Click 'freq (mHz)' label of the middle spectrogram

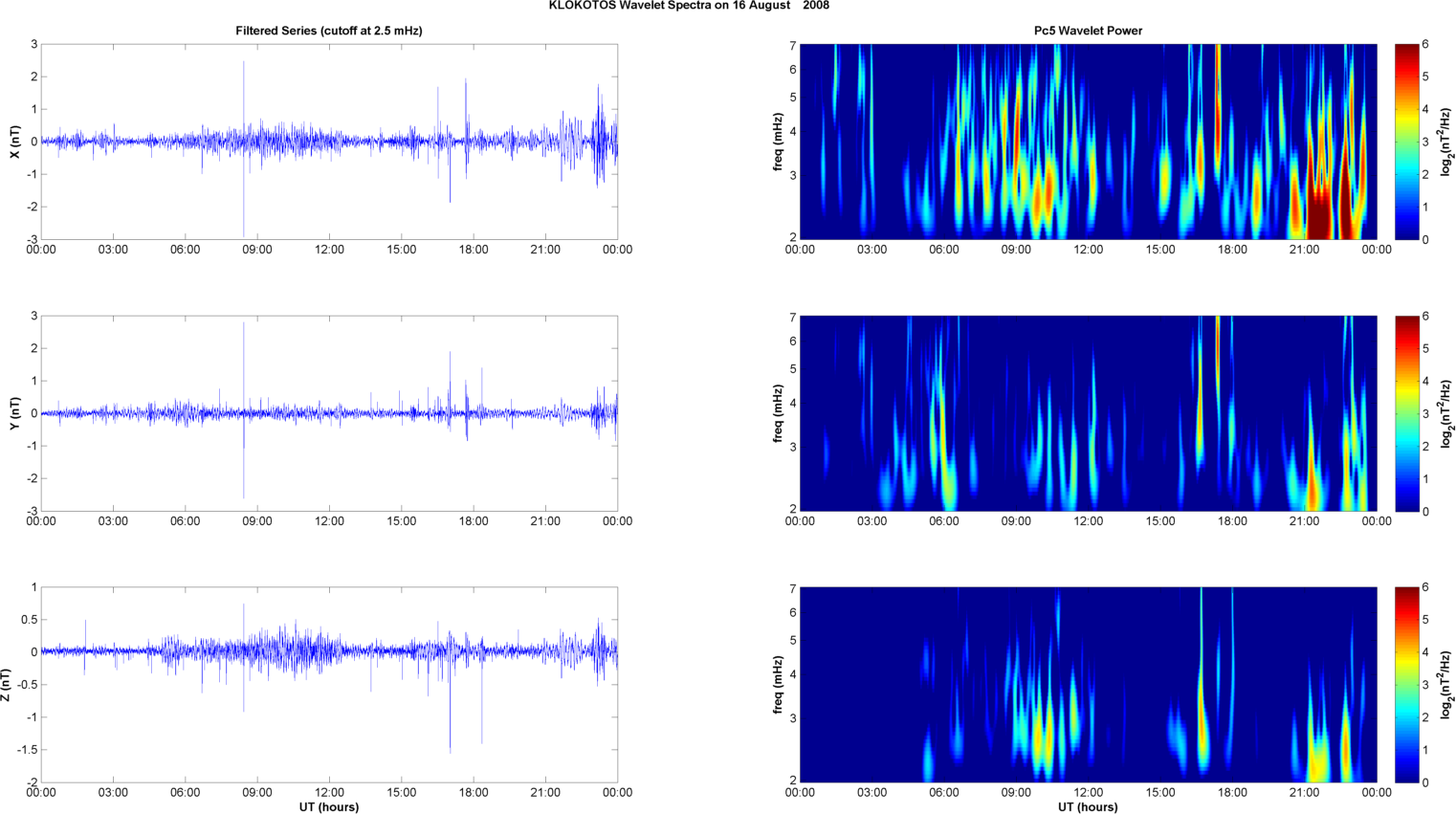(x=778, y=413)
